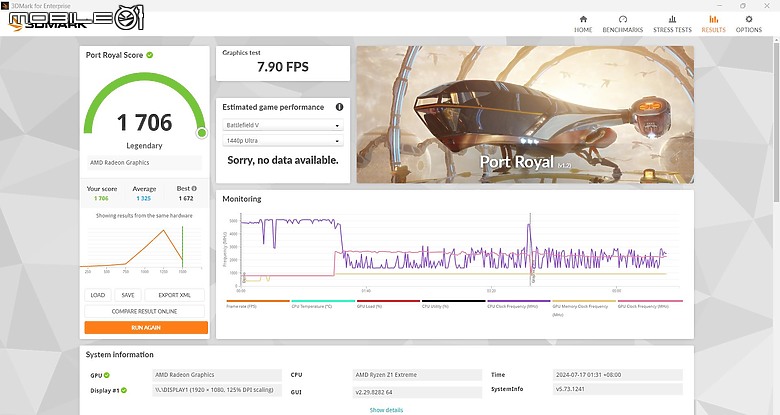This screenshot has width=780, height=415.
Task: Click the Port Royal preview image
Action: tap(525, 114)
